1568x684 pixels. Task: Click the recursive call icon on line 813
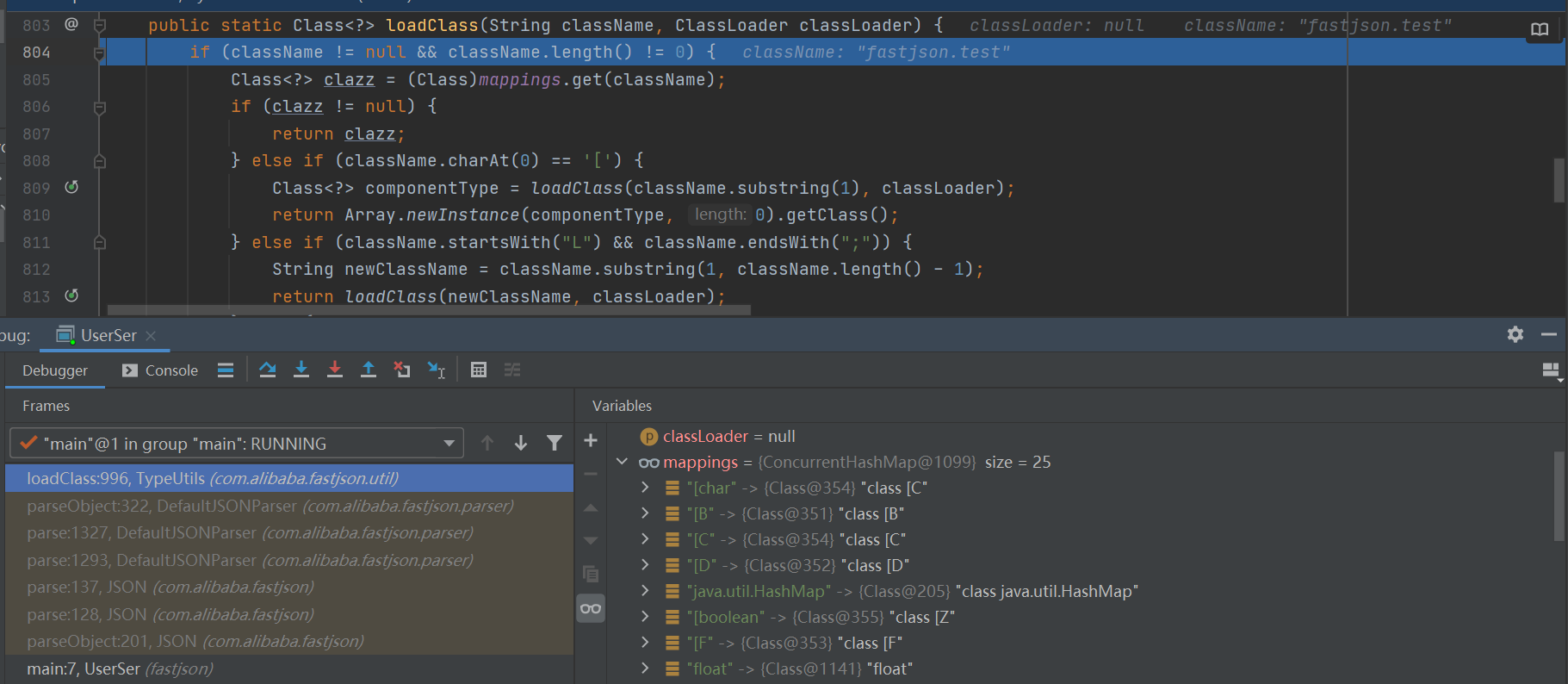[72, 295]
